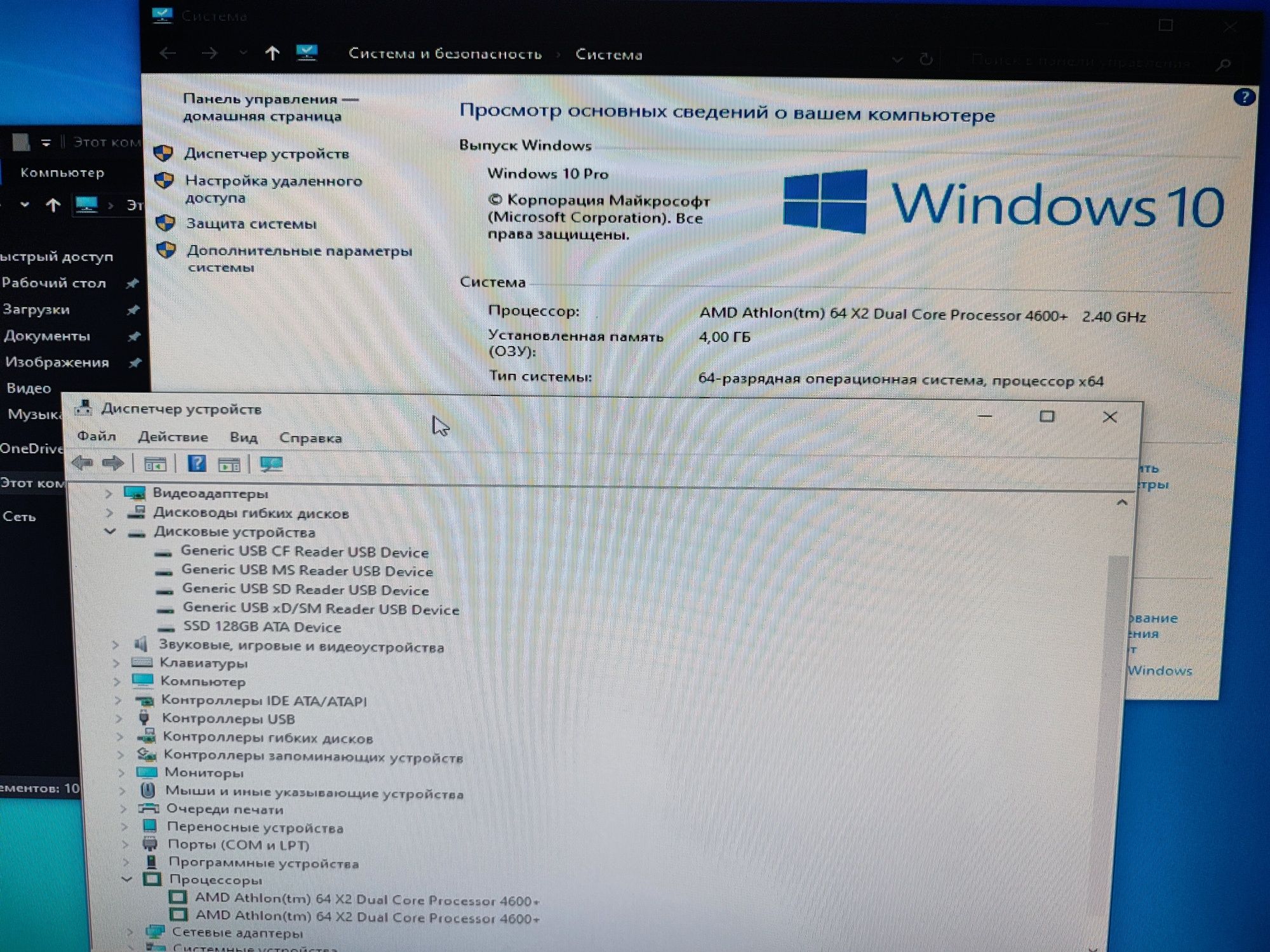Open the Справка menu
The width and height of the screenshot is (1270, 952).
311,438
